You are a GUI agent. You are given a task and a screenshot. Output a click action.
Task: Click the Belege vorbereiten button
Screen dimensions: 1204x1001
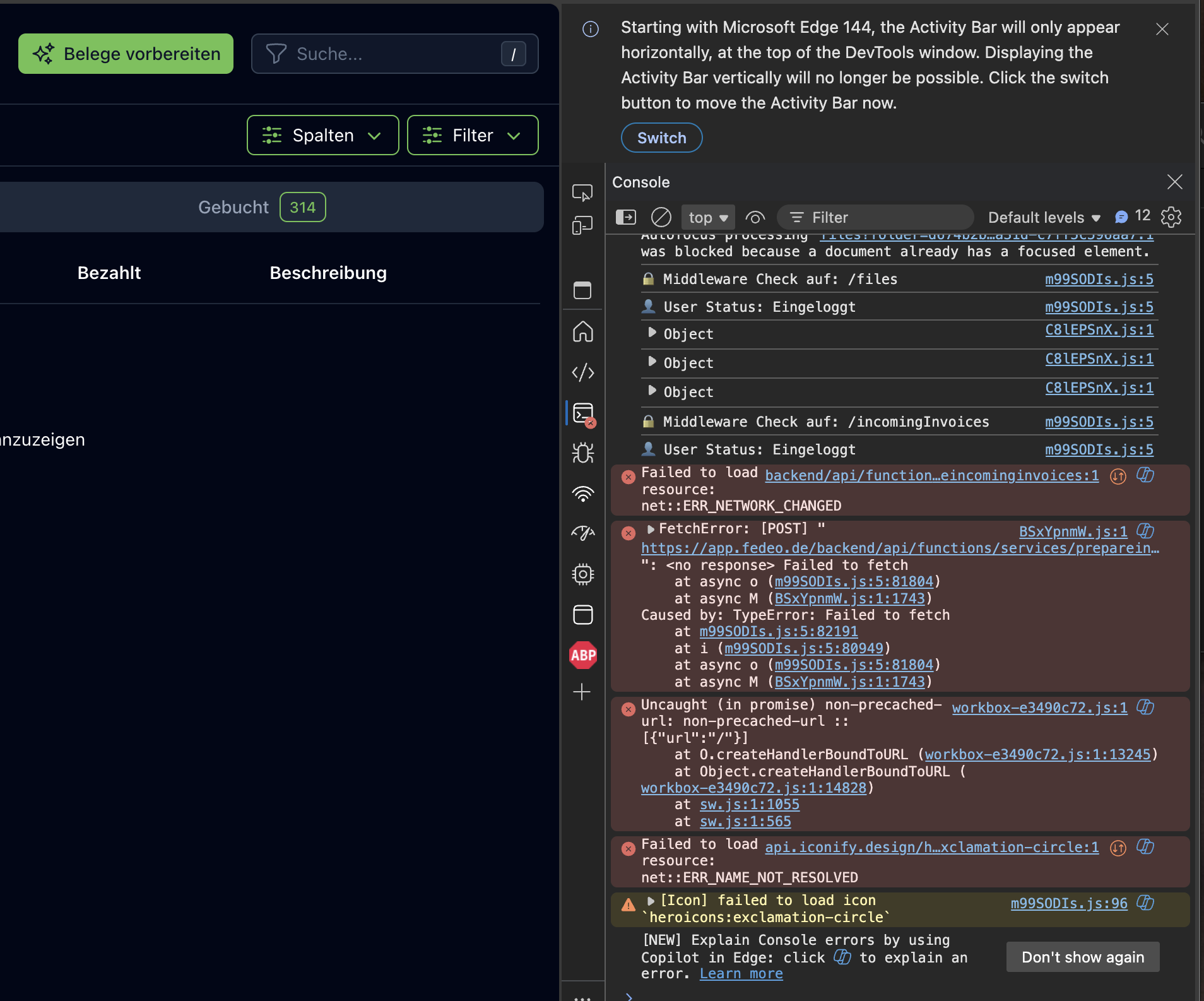click(x=126, y=54)
